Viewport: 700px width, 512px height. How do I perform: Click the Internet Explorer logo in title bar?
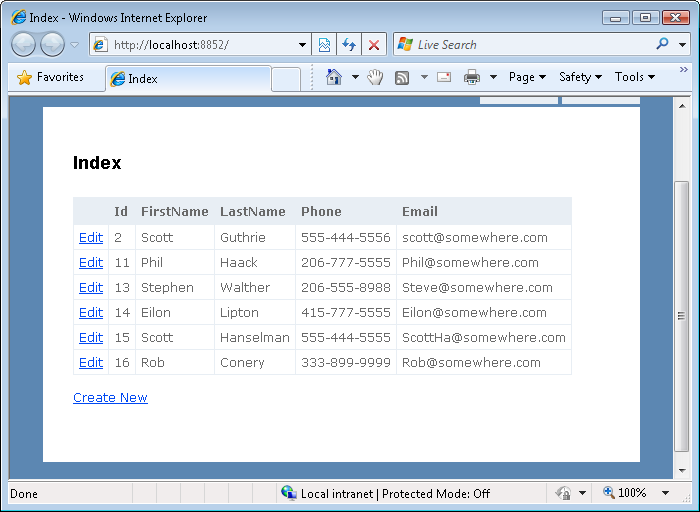(x=18, y=18)
